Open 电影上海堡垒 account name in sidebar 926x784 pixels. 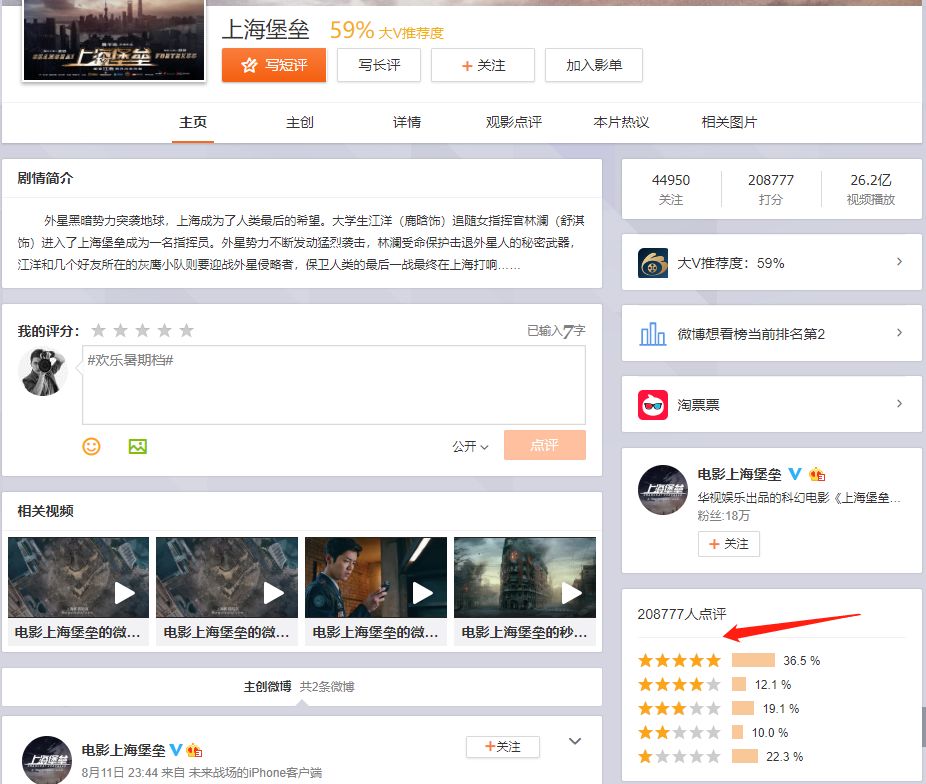739,474
